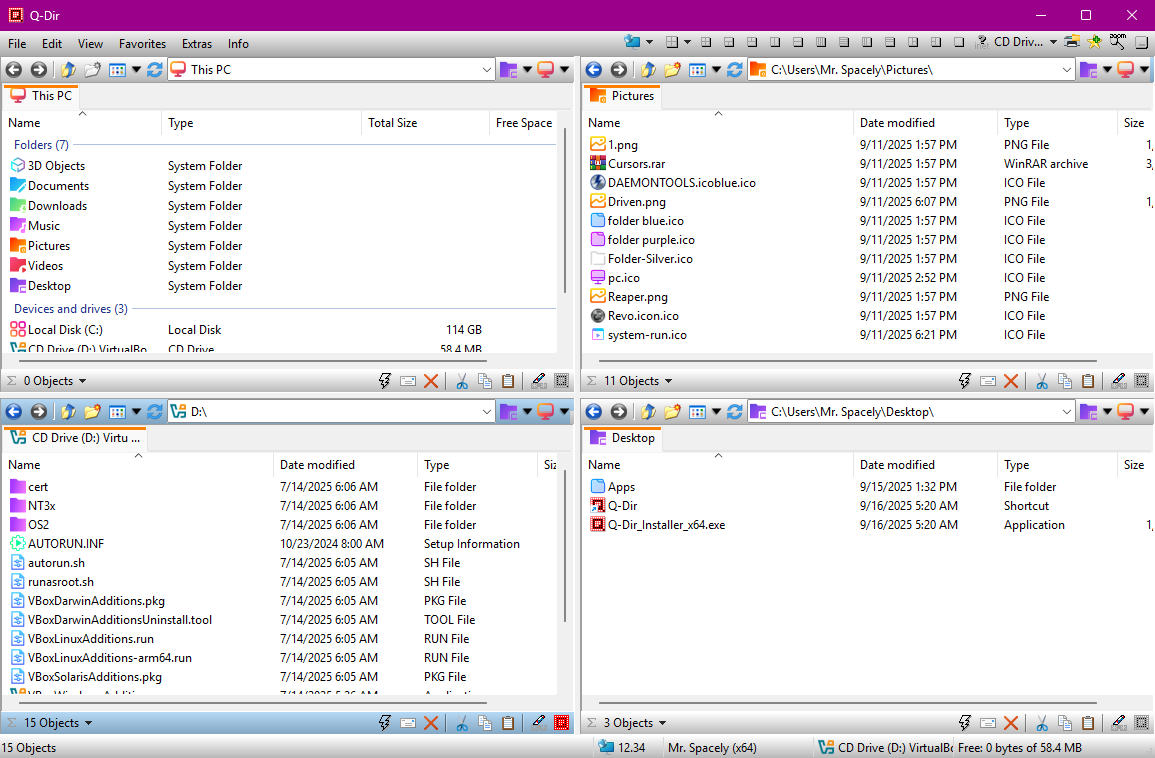Click the purple folder icon in This PC pane
This screenshot has width=1155, height=758.
tap(508, 69)
